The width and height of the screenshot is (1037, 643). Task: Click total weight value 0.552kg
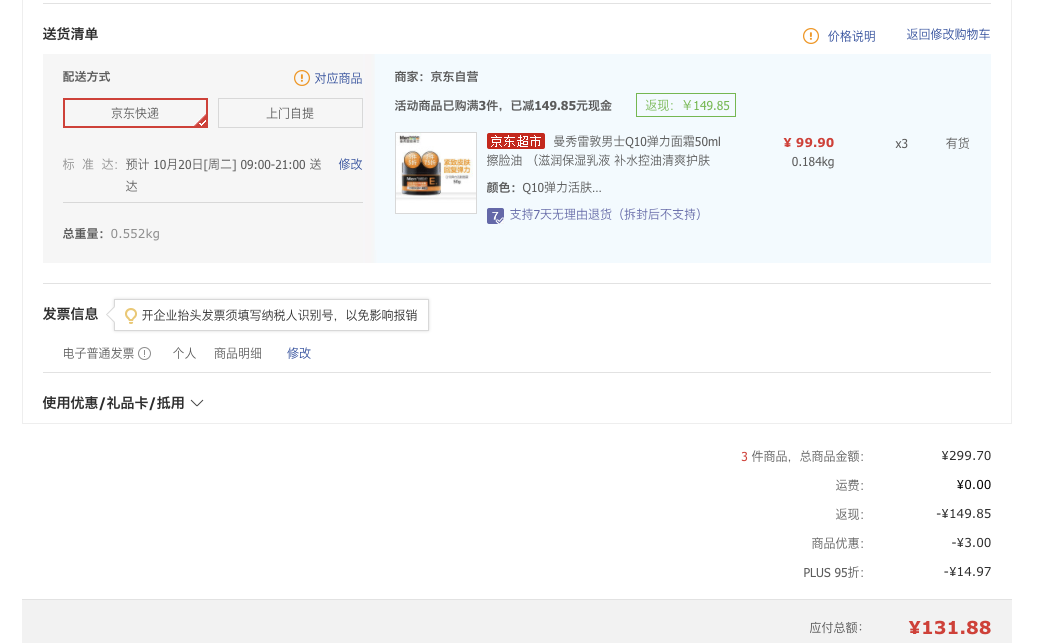click(x=135, y=234)
